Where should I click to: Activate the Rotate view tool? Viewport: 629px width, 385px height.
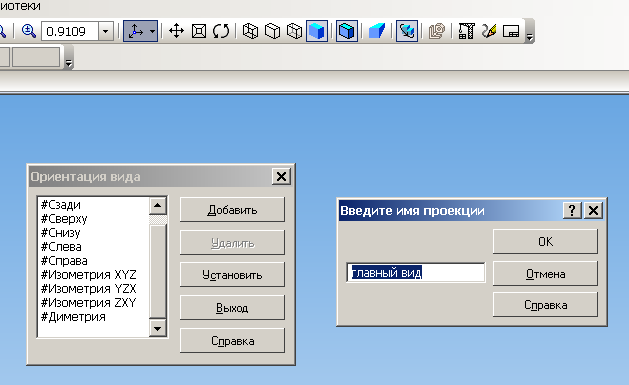click(221, 31)
